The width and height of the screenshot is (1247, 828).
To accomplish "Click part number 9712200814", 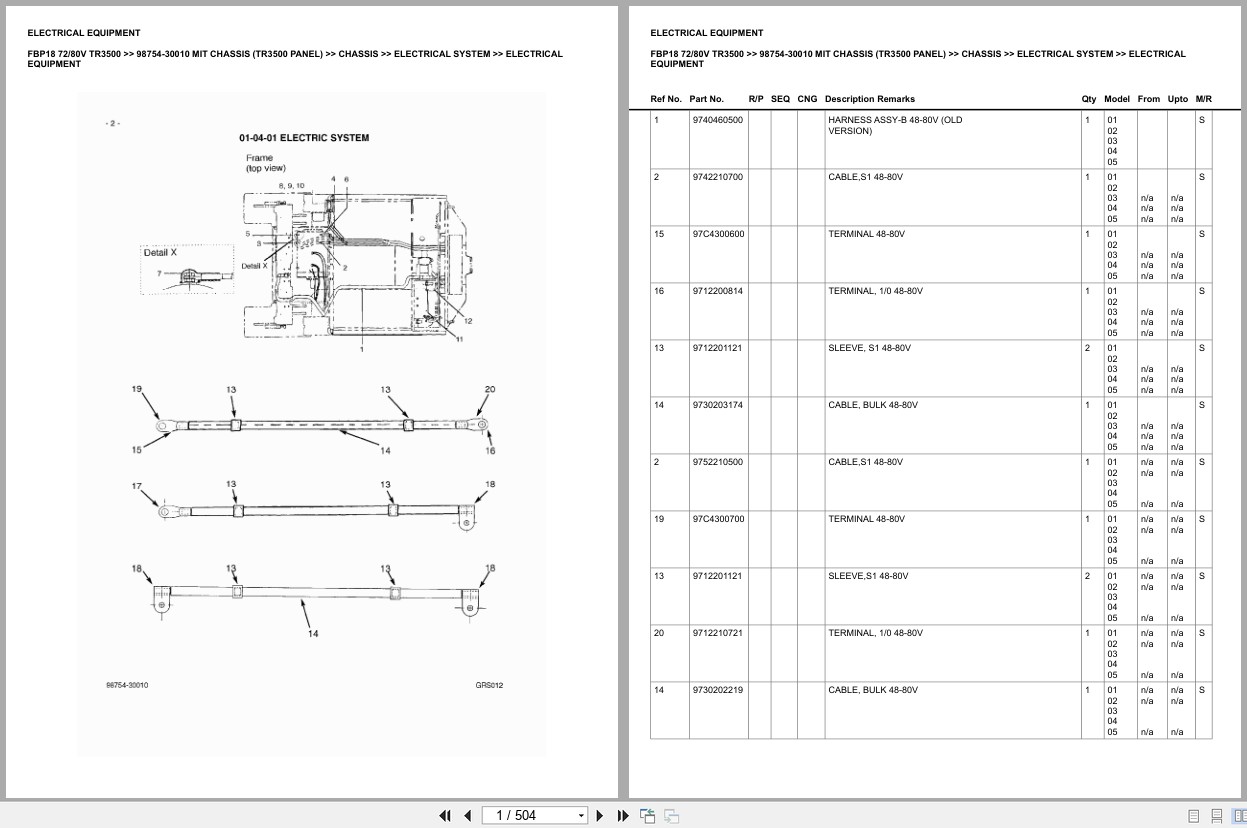I will click(x=718, y=291).
